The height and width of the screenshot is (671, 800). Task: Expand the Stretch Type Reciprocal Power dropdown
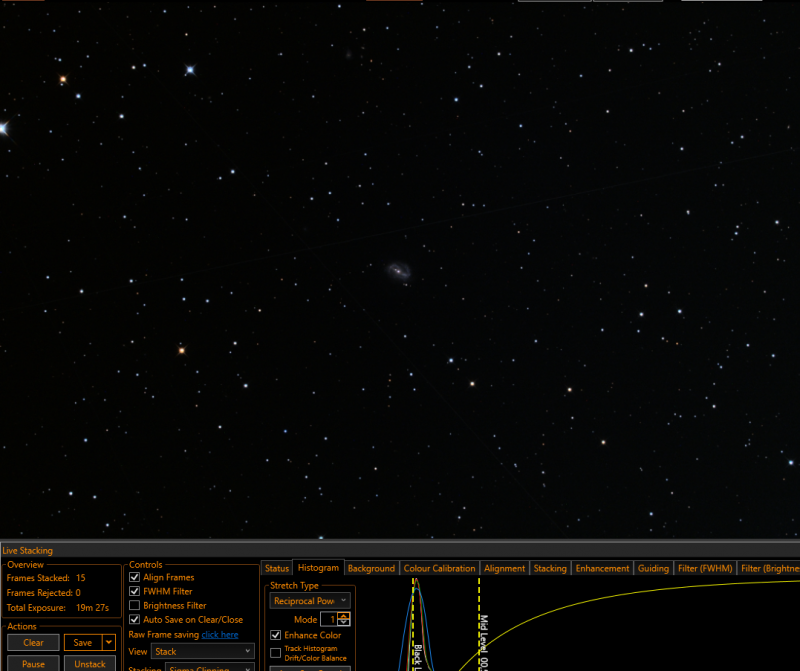click(x=310, y=601)
